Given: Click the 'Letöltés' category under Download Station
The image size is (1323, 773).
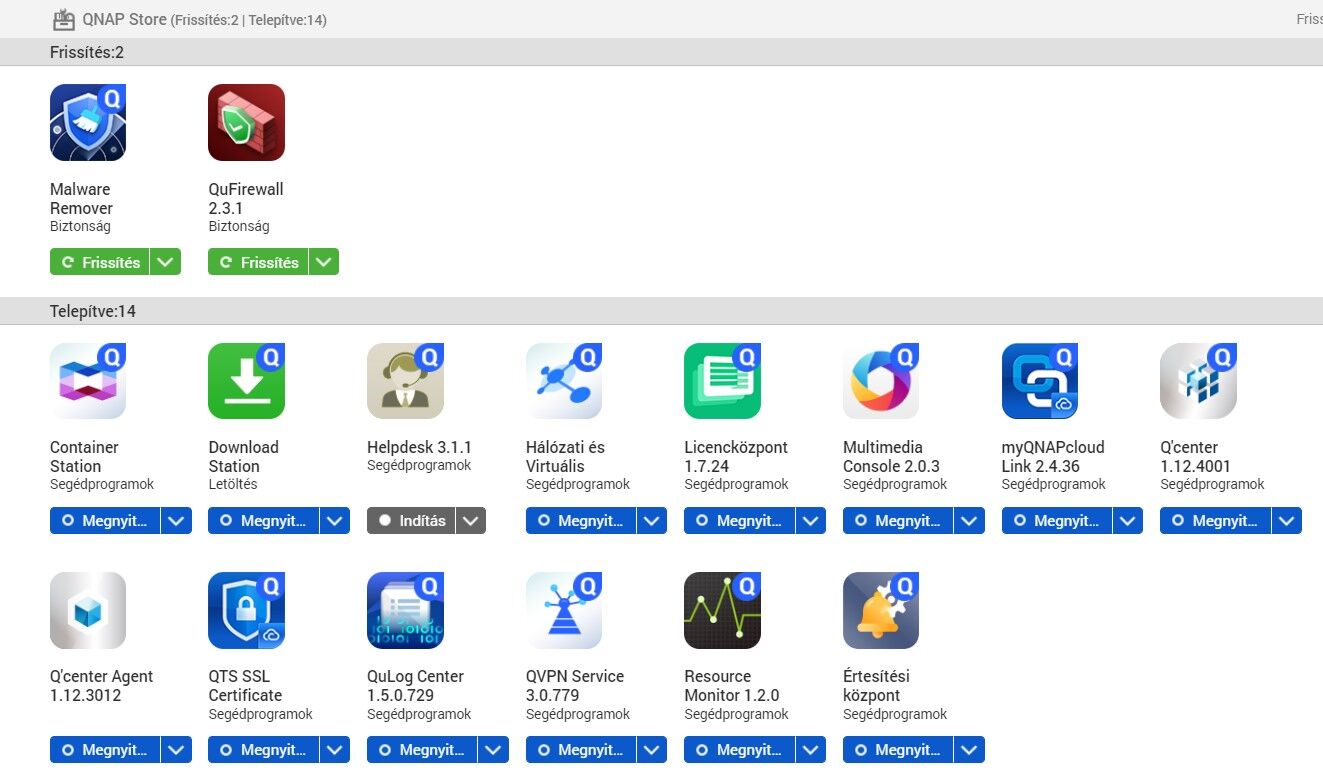Looking at the screenshot, I should (x=233, y=484).
